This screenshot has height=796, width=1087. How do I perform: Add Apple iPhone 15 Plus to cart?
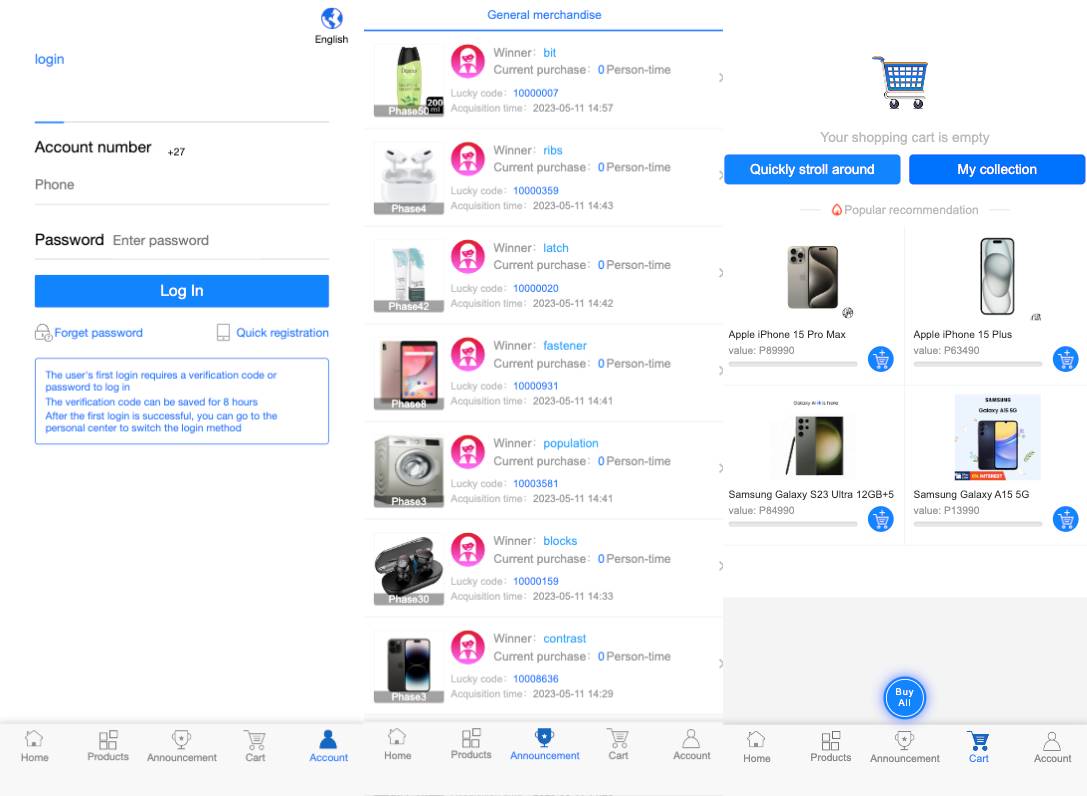[1066, 359]
